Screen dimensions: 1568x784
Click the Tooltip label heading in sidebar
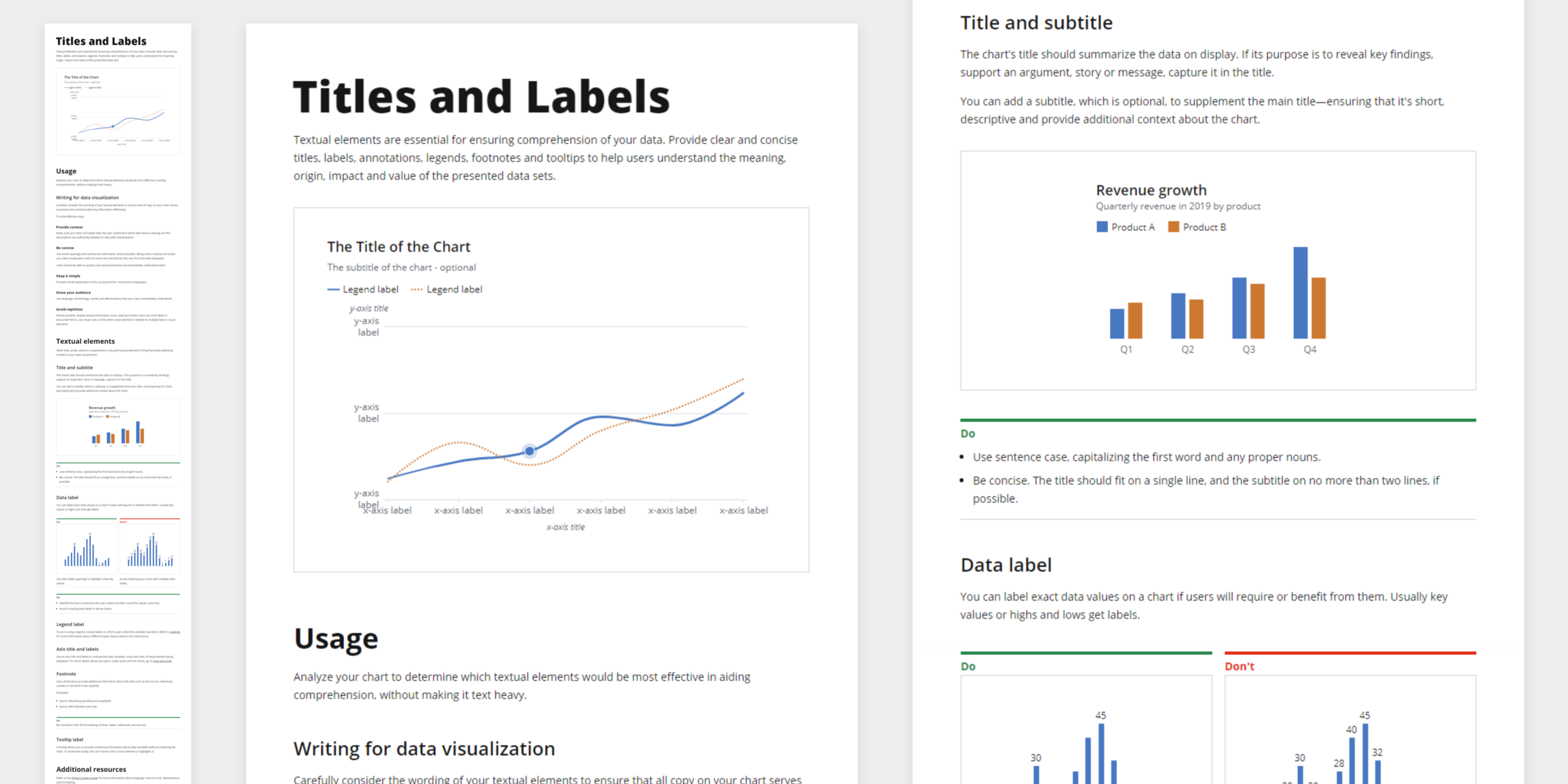click(x=69, y=739)
